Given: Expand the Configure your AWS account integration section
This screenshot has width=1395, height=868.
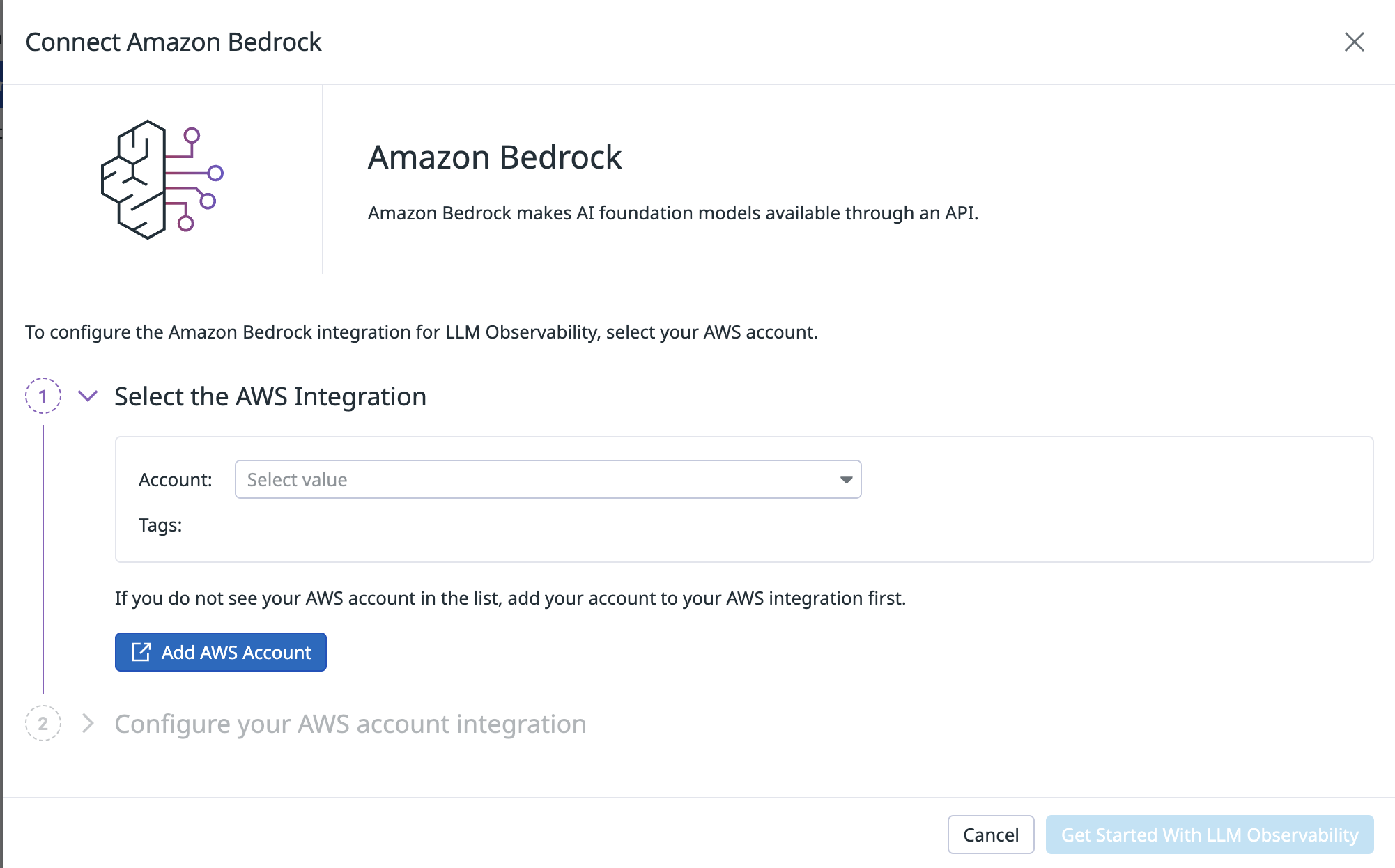Looking at the screenshot, I should point(88,723).
